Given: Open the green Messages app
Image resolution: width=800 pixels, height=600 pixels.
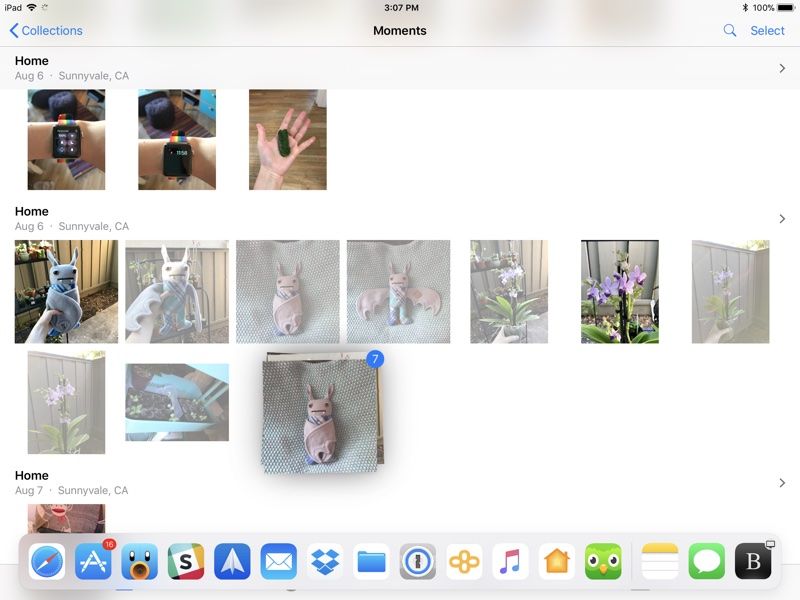Looking at the screenshot, I should [x=707, y=561].
